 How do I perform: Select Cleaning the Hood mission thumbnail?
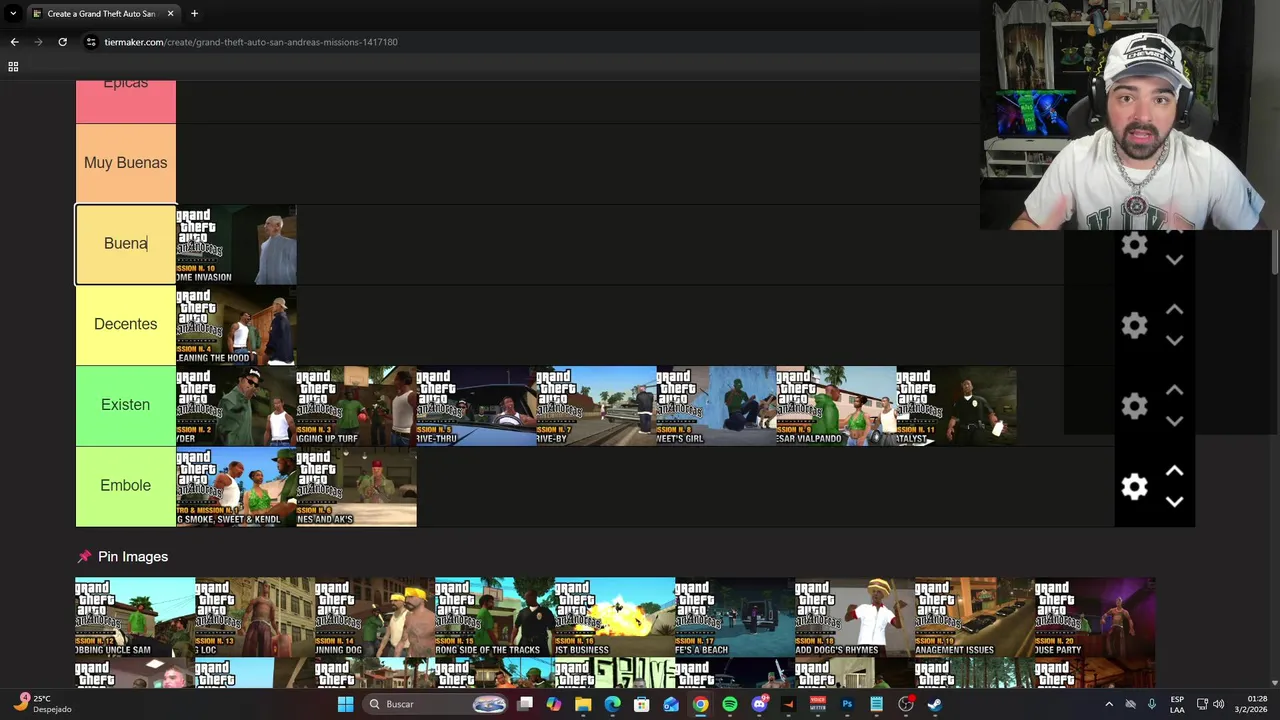click(236, 325)
